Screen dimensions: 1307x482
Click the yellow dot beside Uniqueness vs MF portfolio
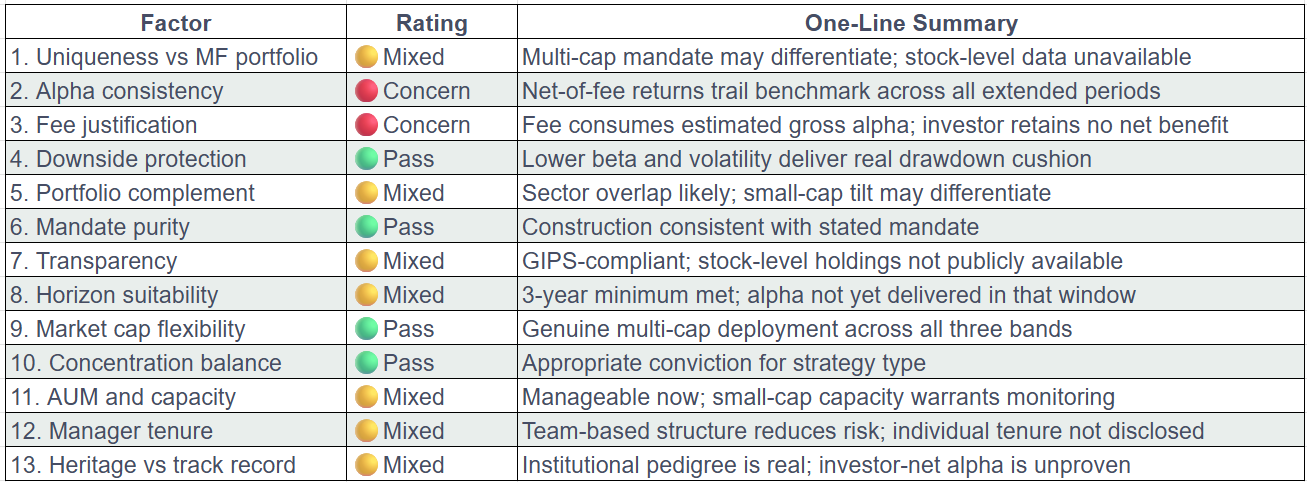(367, 57)
